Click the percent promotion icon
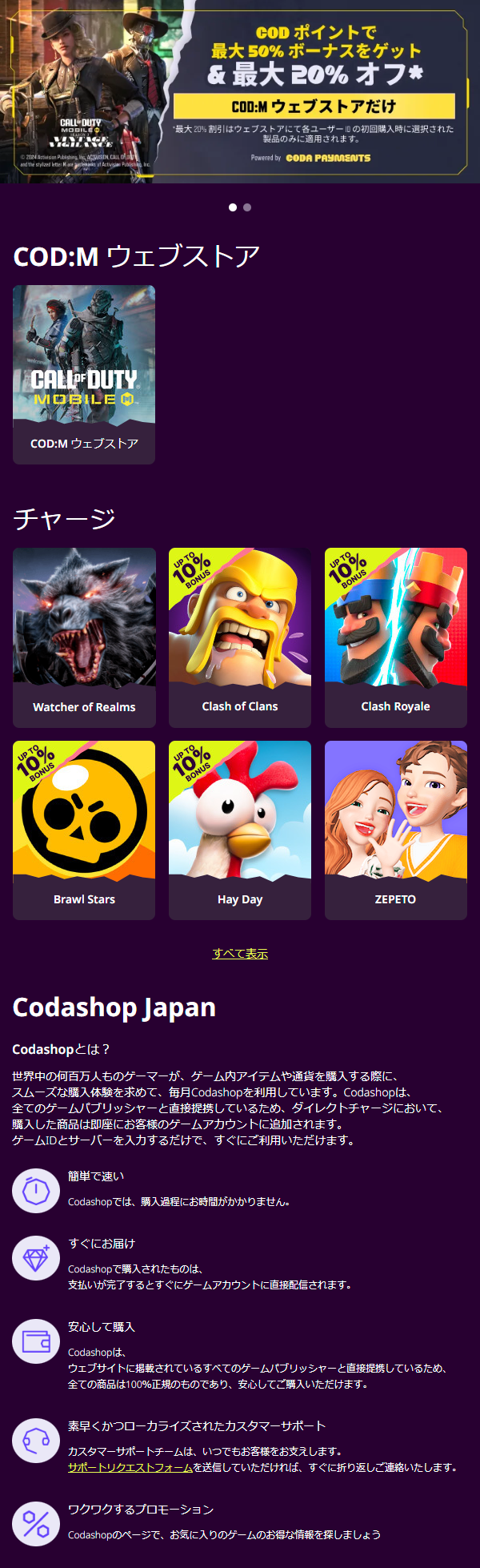 36,1524
